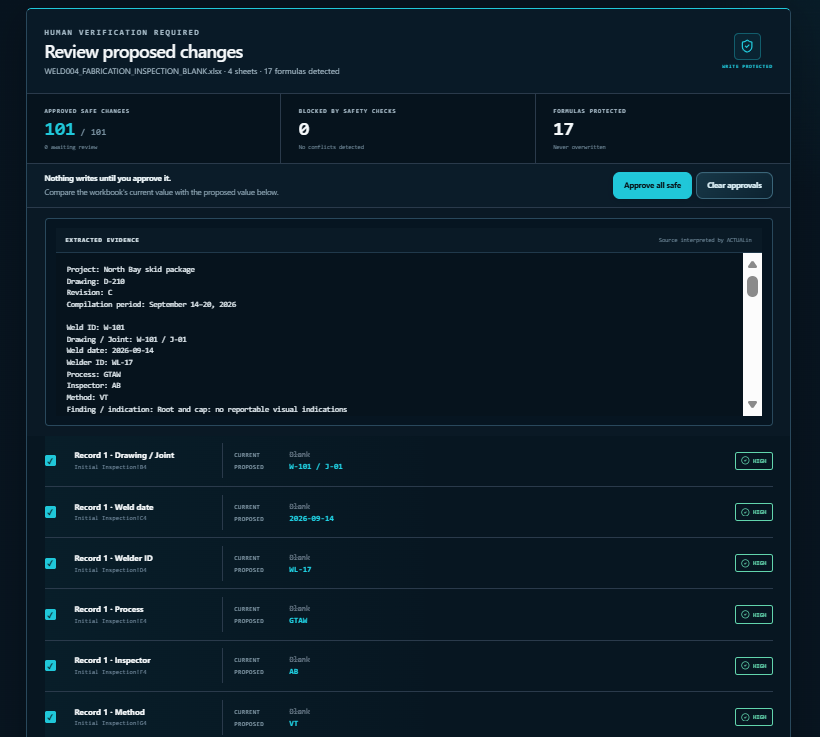
Task: Click the Project: North Bay skid package line
Action: tap(131, 269)
